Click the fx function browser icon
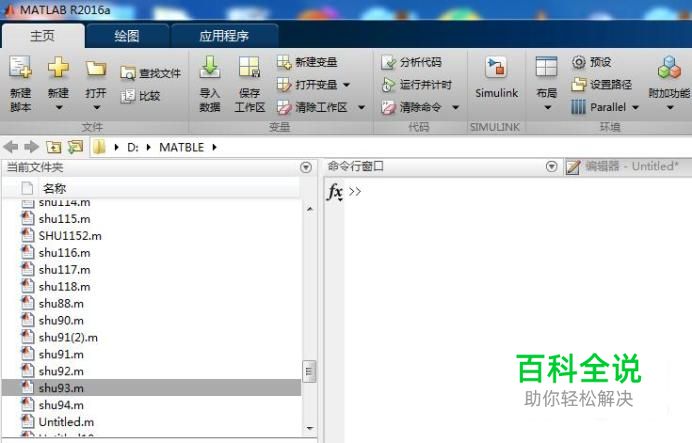692x443 pixels. click(x=335, y=192)
